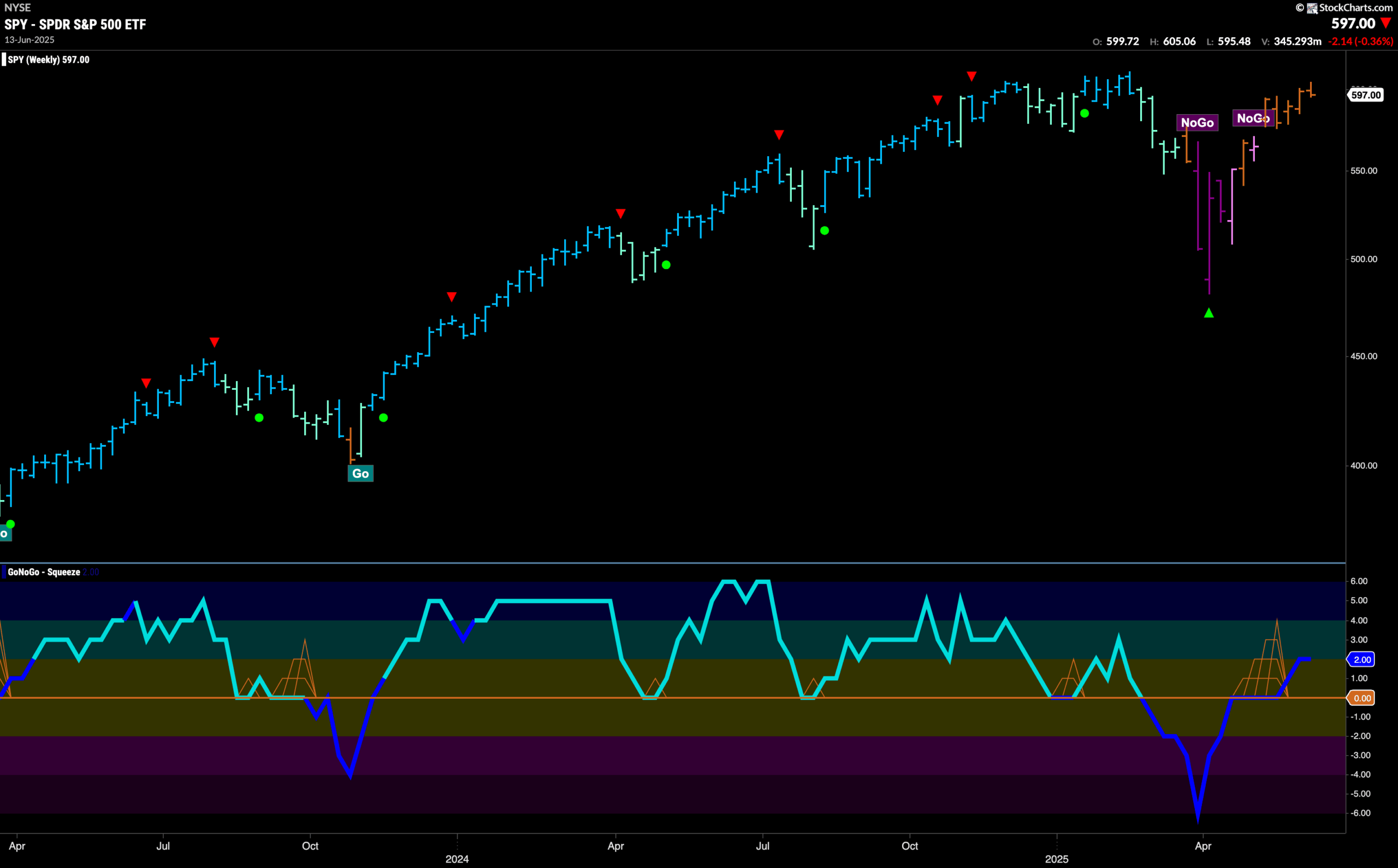Click the low value L: 595.48
Image resolution: width=1398 pixels, height=868 pixels.
pyautogui.click(x=1229, y=41)
